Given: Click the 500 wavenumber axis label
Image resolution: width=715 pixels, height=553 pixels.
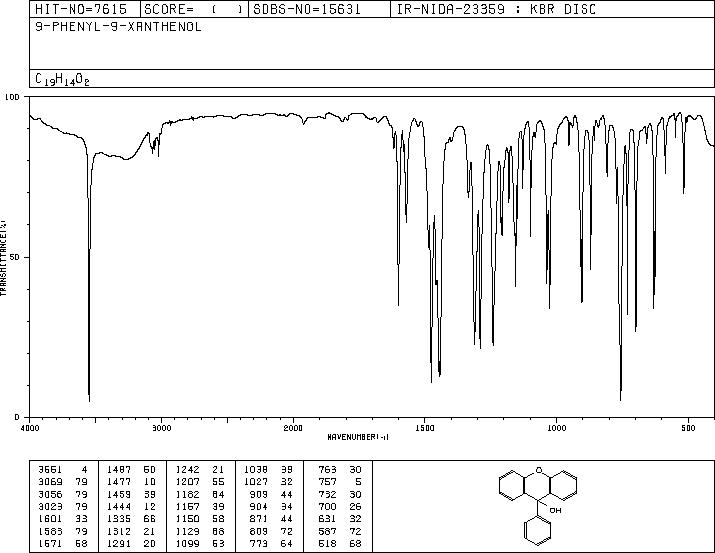Looking at the screenshot, I should (x=688, y=428).
